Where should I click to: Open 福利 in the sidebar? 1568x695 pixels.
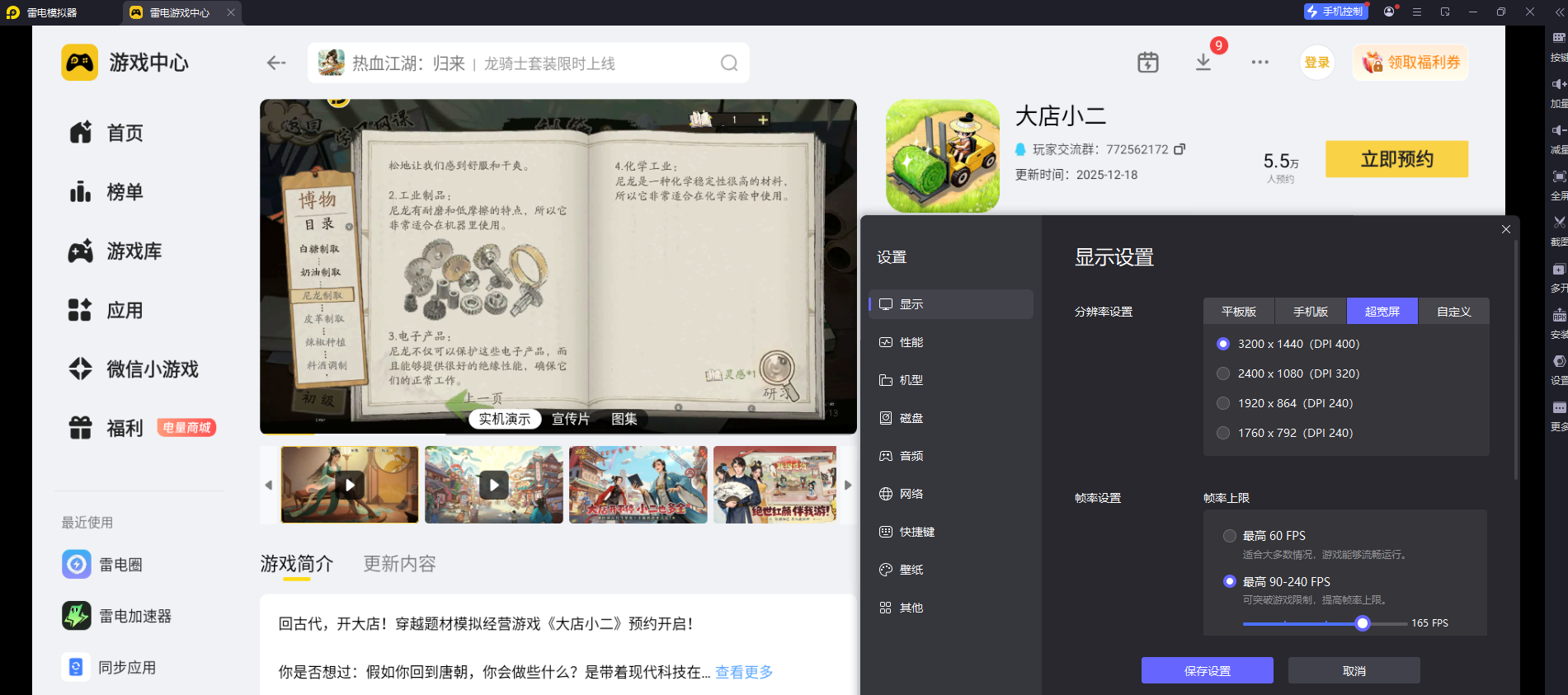click(106, 428)
